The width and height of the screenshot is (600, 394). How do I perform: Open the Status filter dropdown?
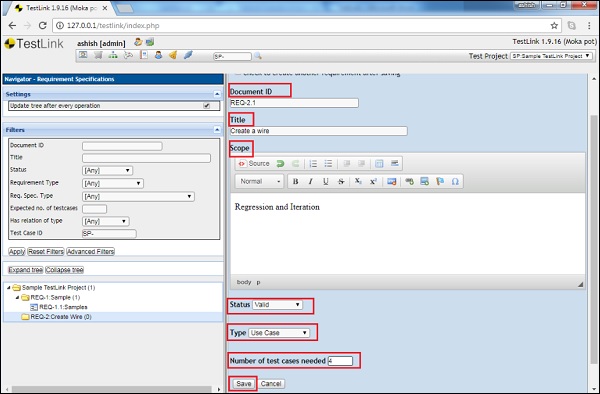tap(107, 171)
